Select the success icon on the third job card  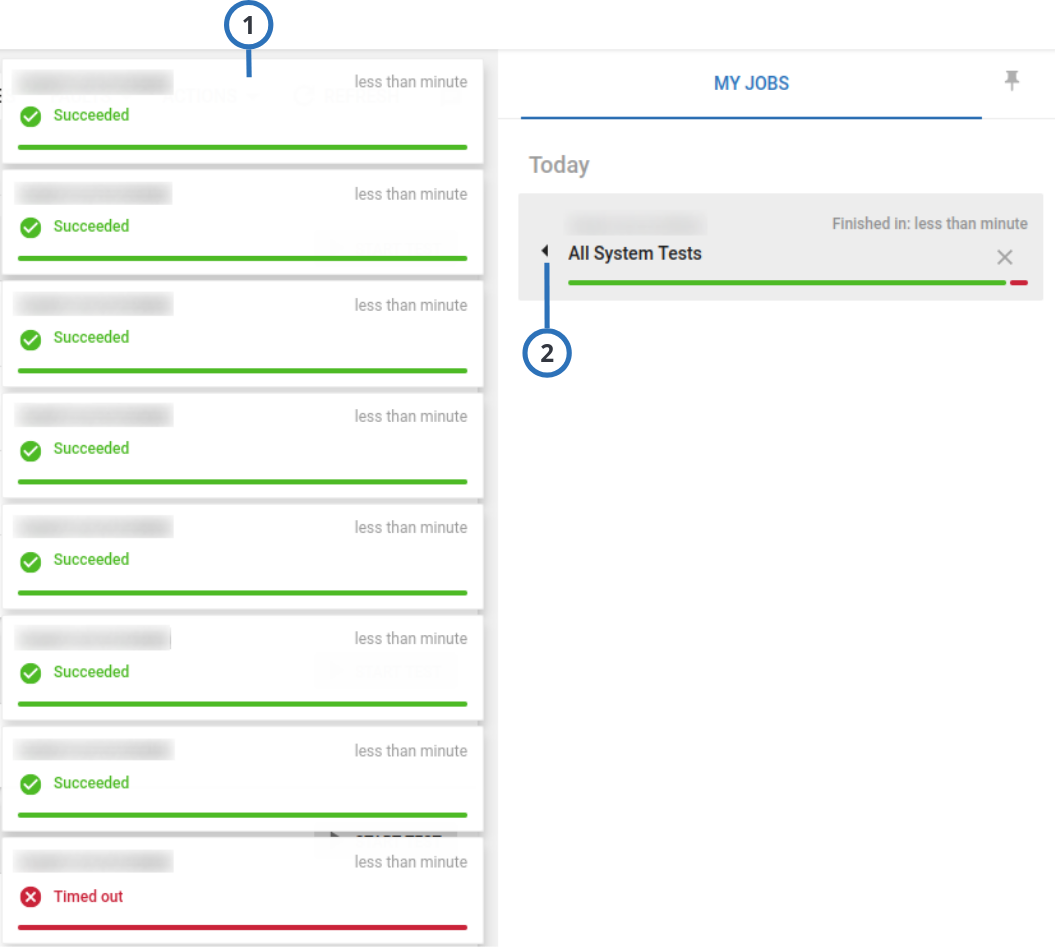(30, 337)
